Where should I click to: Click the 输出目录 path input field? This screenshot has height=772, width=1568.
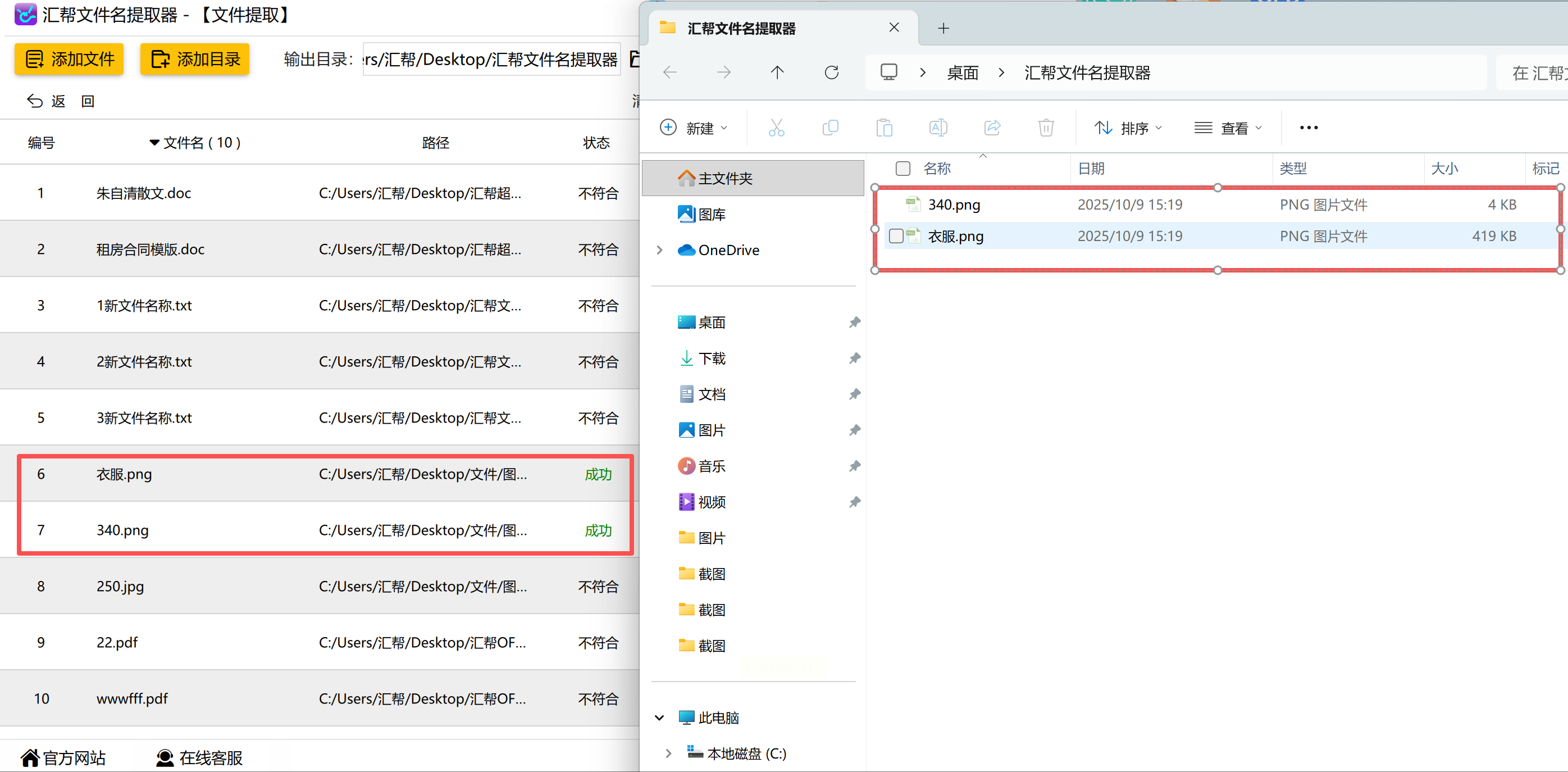(x=491, y=59)
